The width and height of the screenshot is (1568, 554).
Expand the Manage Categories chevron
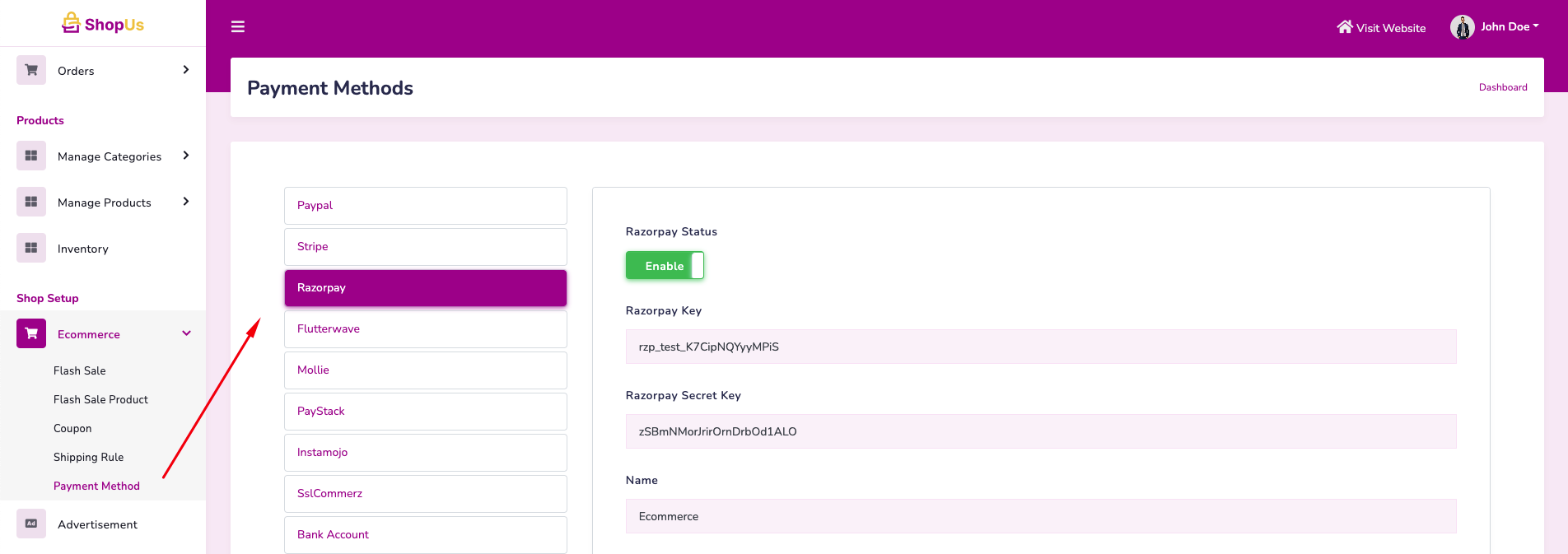186,156
